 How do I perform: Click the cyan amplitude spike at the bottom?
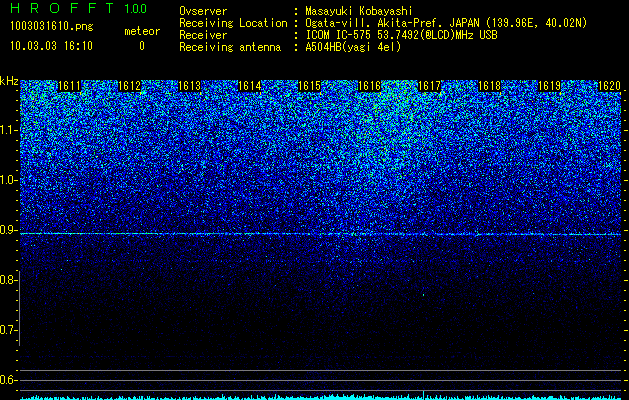point(424,394)
